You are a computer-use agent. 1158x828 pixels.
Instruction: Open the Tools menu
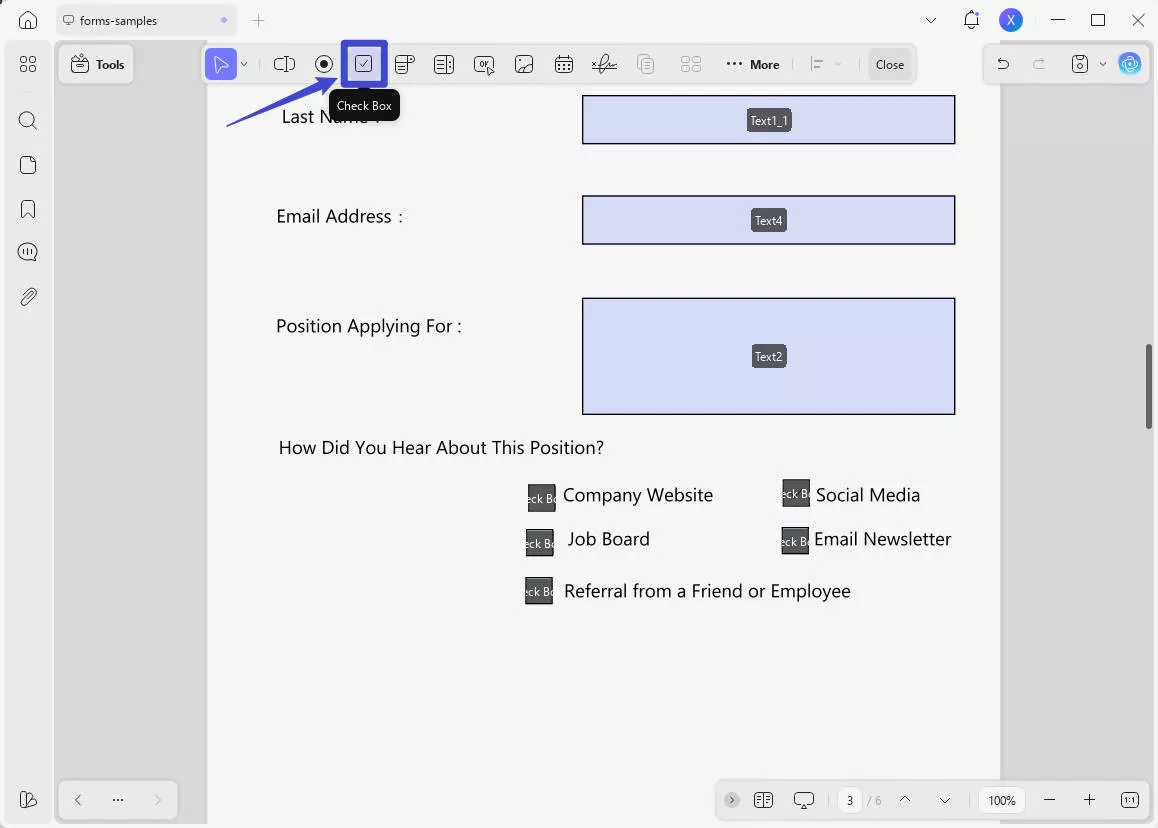[95, 63]
